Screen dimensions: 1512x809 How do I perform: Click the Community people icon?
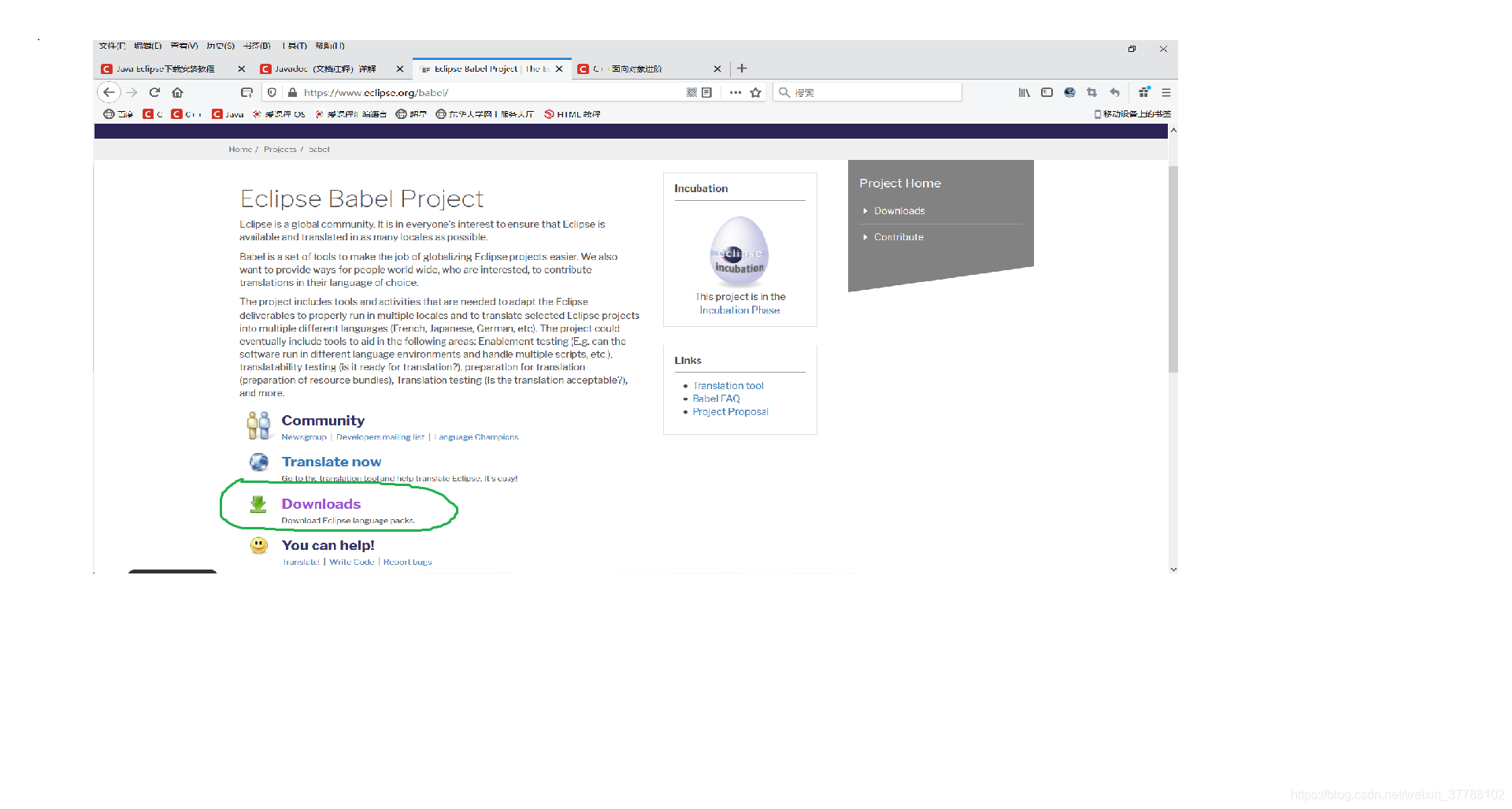pos(258,425)
